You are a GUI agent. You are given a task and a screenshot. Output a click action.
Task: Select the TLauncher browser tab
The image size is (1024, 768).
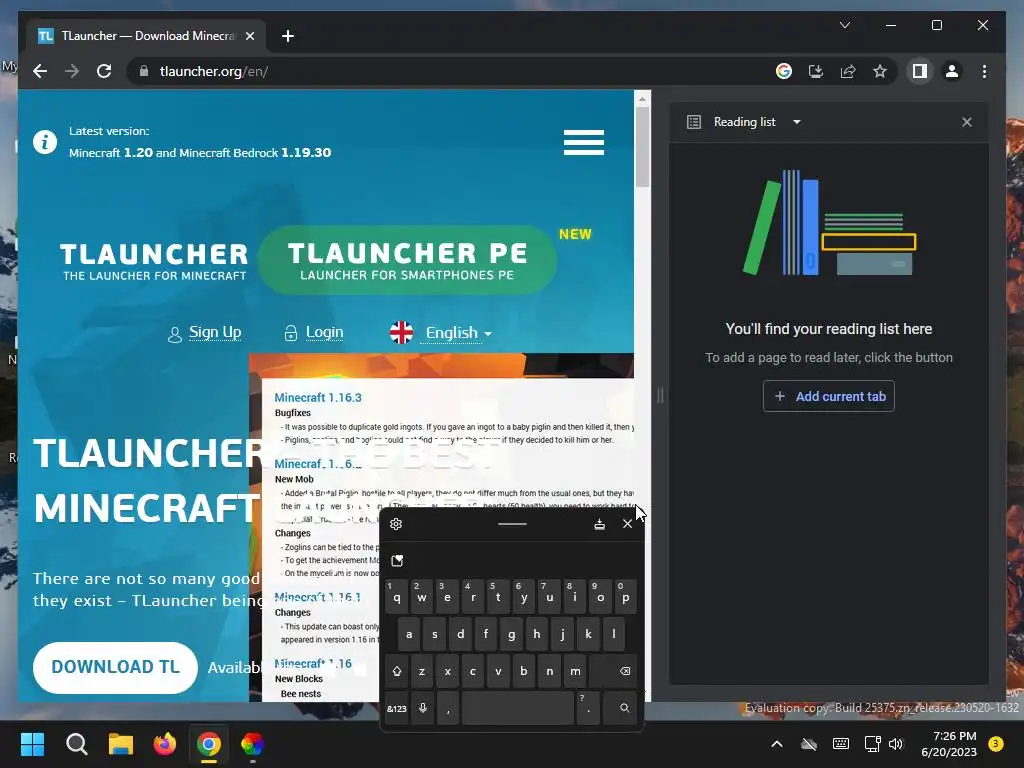click(146, 36)
